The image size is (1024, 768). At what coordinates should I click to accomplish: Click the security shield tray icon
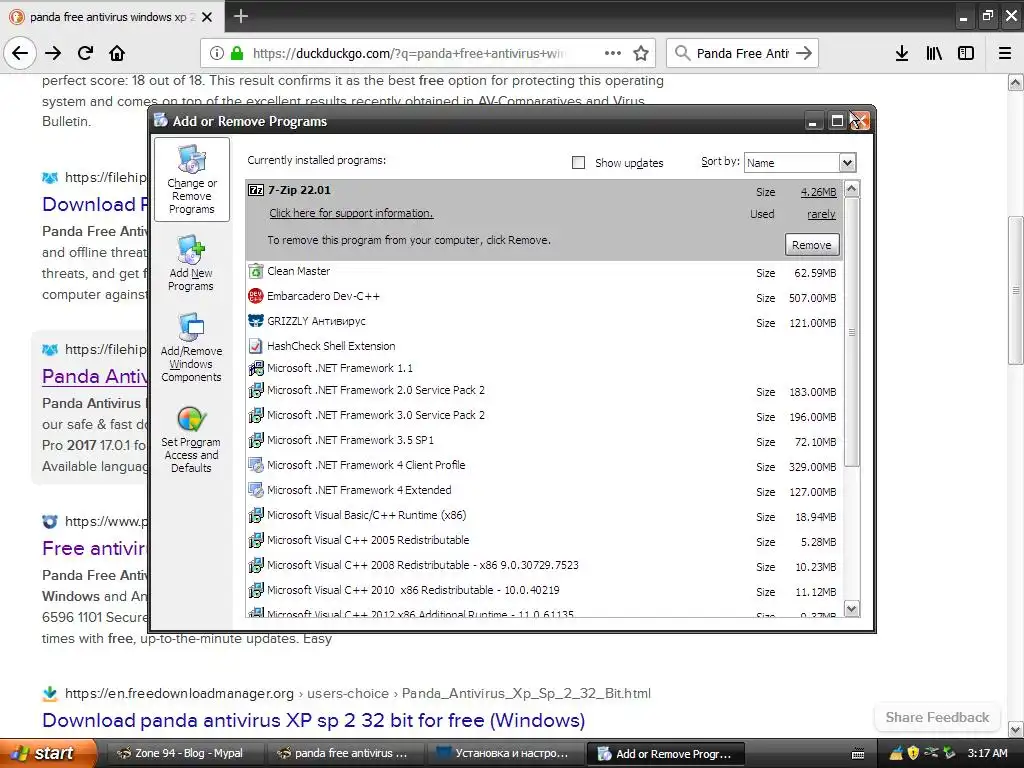click(x=913, y=753)
